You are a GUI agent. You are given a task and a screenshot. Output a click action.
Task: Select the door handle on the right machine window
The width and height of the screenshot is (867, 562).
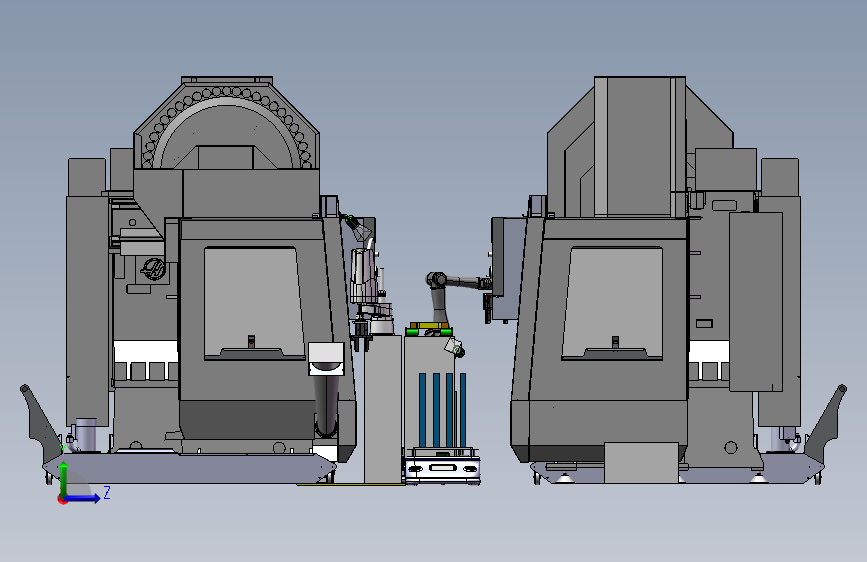tap(615, 342)
